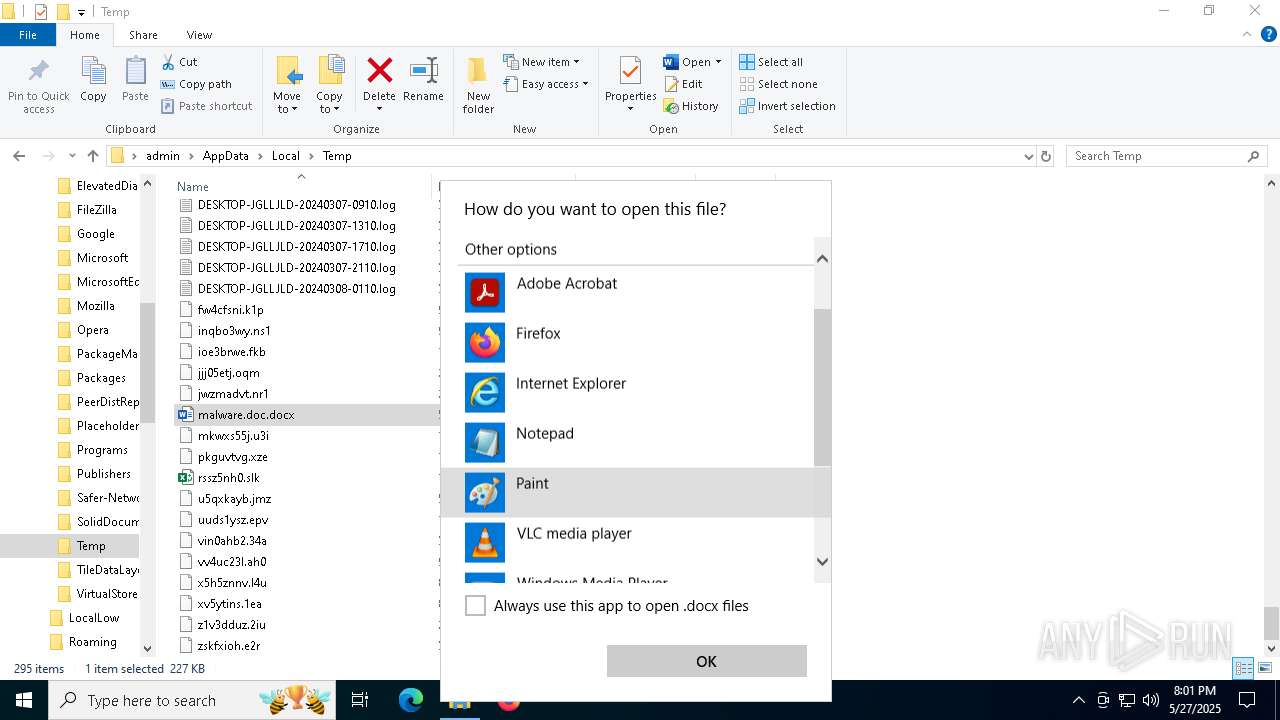Switch to details view toggle

pyautogui.click(x=1244, y=668)
